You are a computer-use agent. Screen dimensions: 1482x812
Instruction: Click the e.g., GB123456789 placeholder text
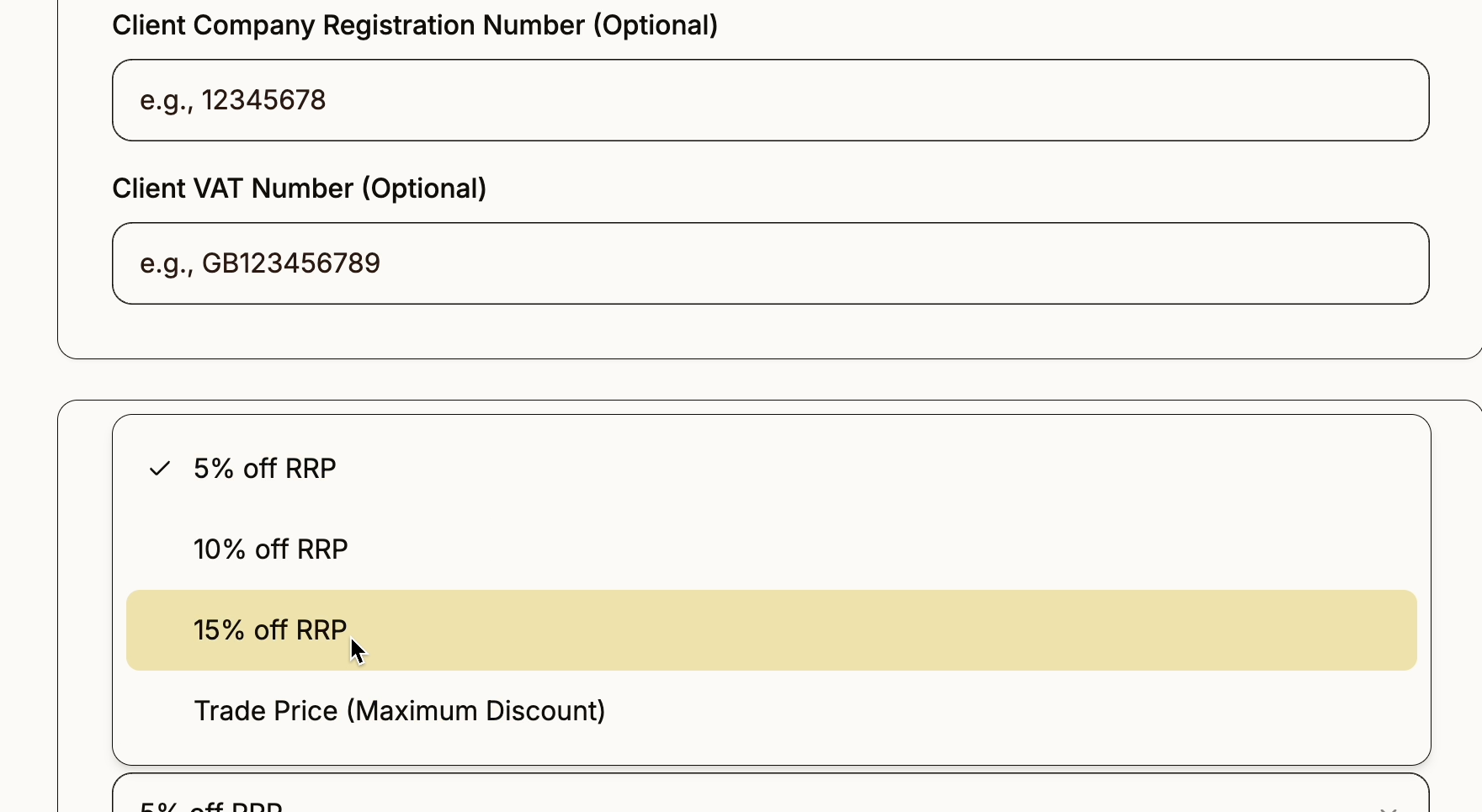(260, 263)
